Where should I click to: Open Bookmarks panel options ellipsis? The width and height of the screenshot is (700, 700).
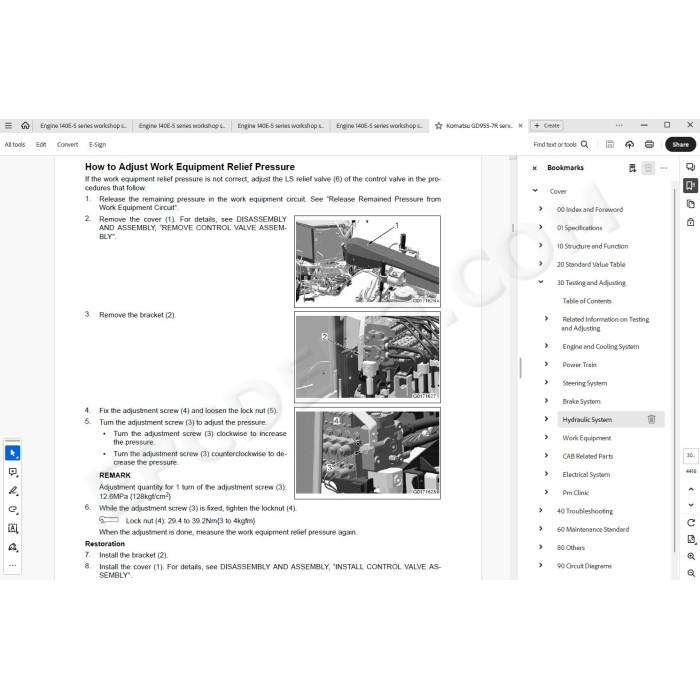(x=664, y=168)
